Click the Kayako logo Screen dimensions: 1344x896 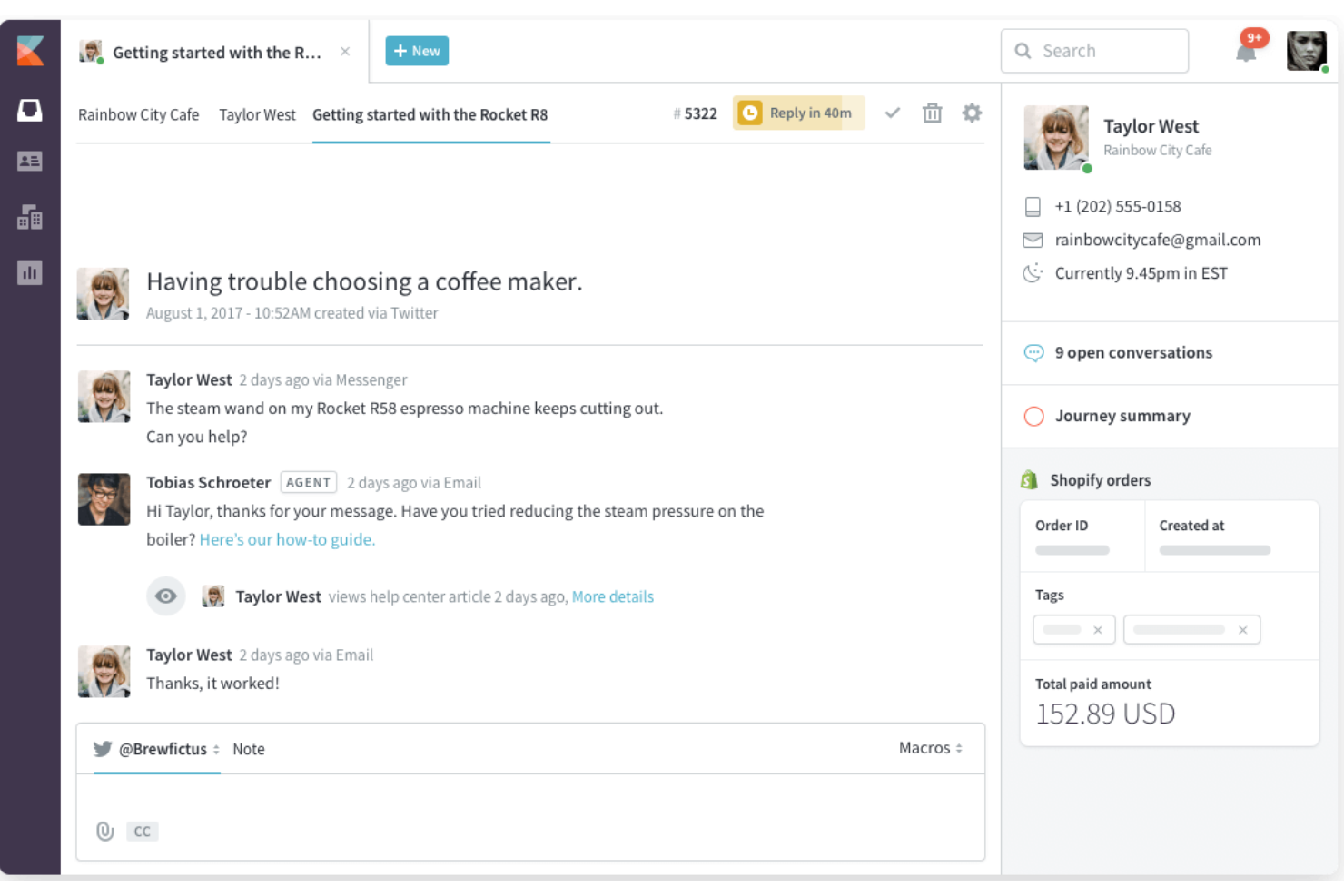30,51
